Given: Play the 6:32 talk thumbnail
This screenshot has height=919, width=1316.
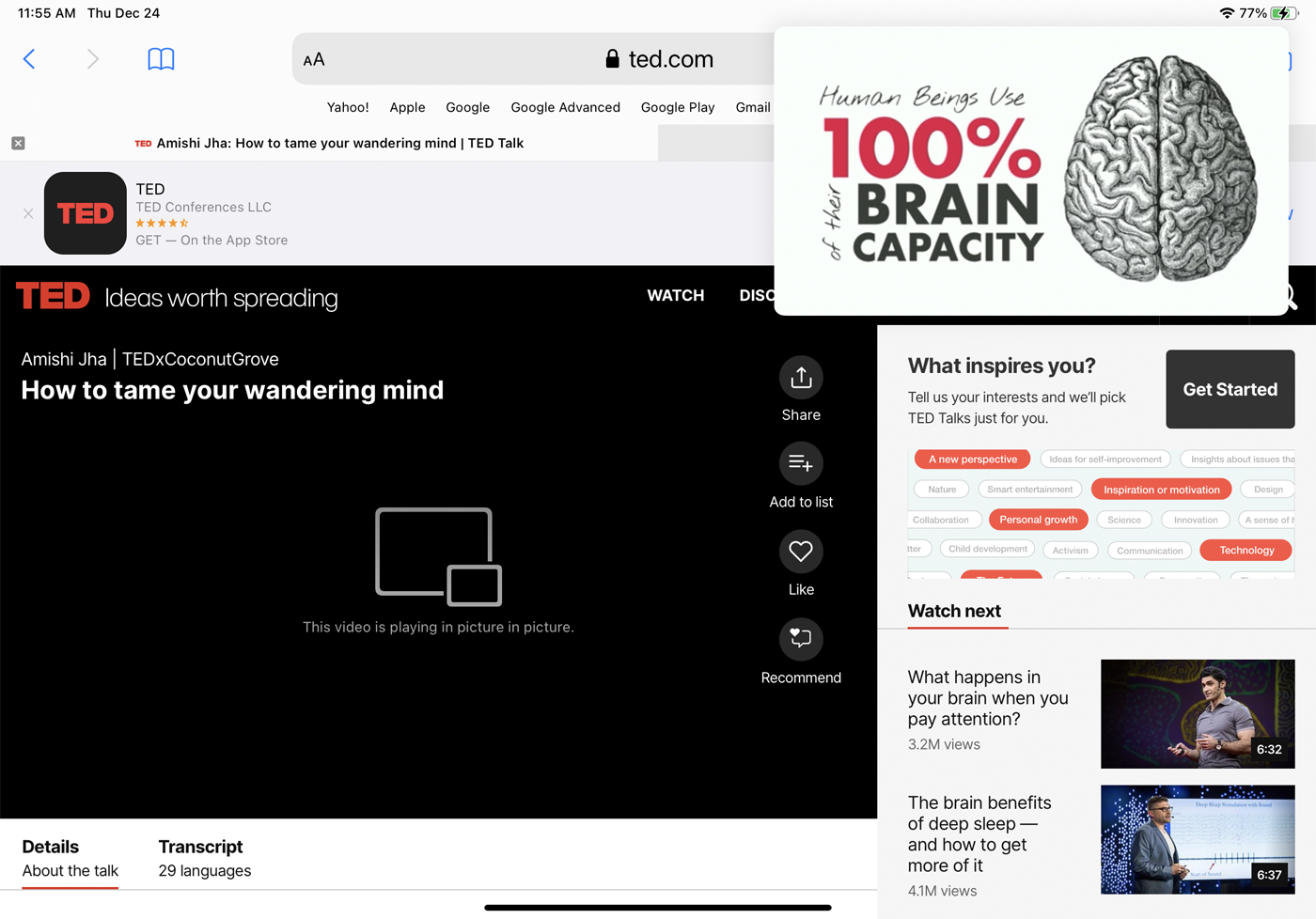Looking at the screenshot, I should click(1198, 714).
